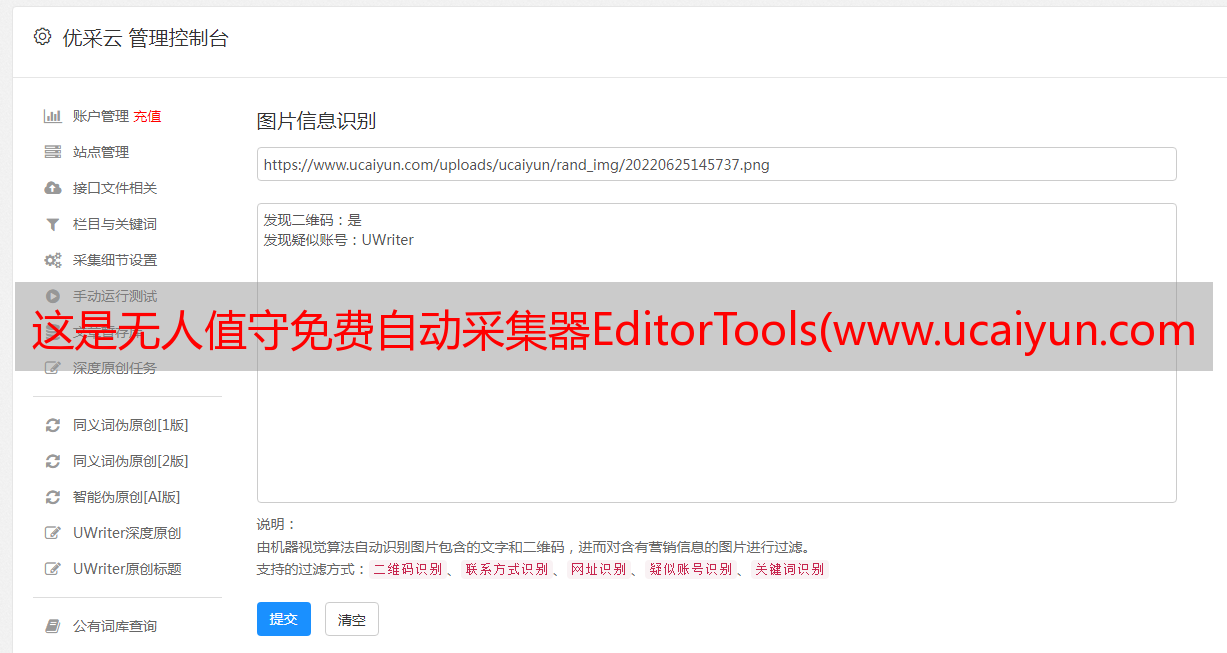1227x653 pixels.
Task: Click the gears icon for 采集细节设置
Action: 53,260
